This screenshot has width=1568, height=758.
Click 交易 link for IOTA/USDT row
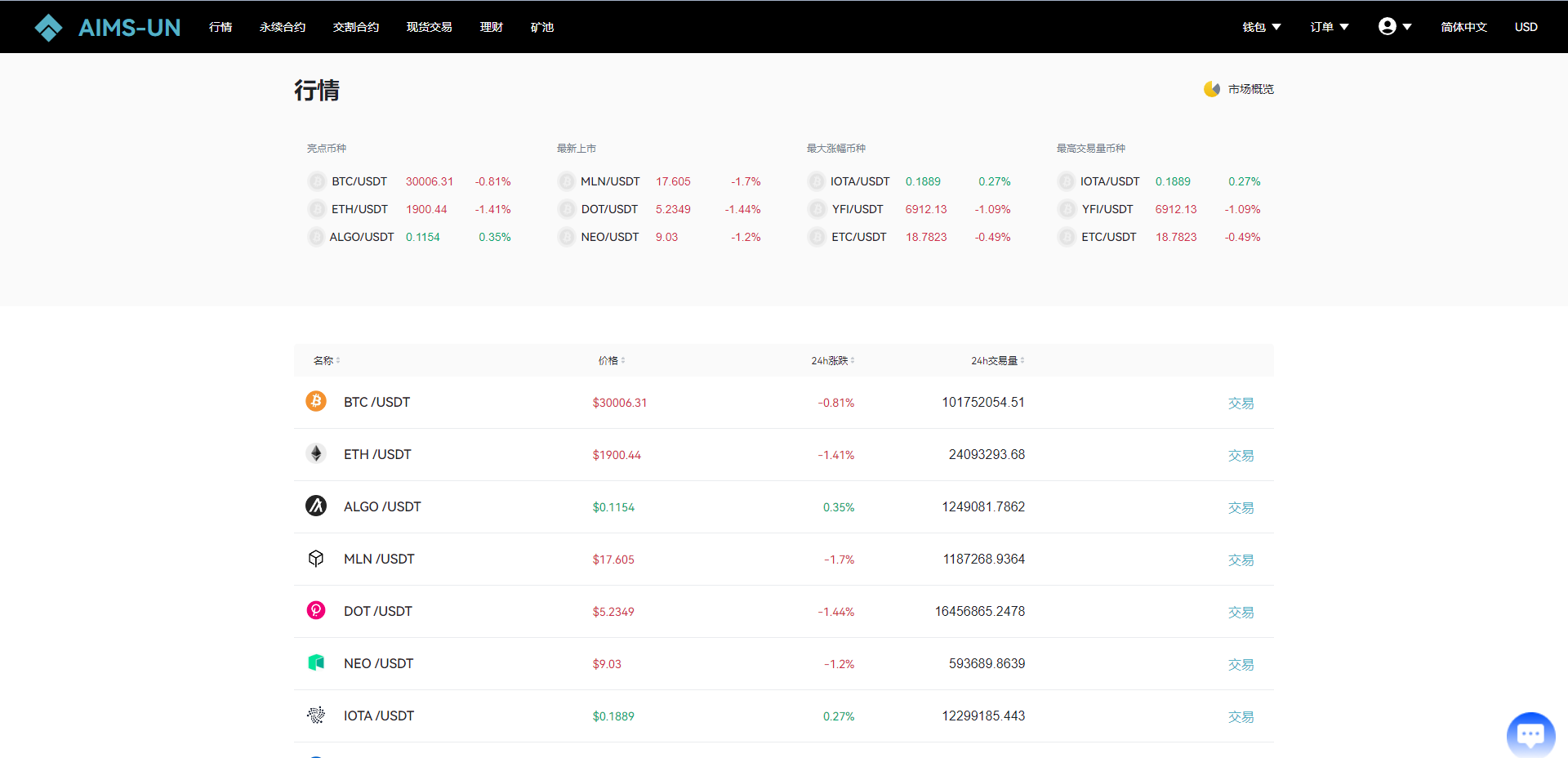1240,716
